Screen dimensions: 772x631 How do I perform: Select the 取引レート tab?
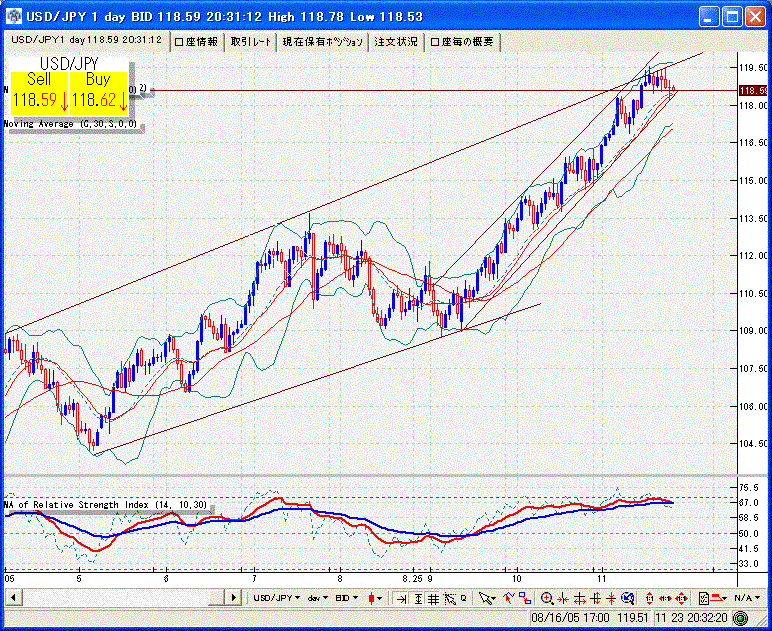tap(249, 42)
